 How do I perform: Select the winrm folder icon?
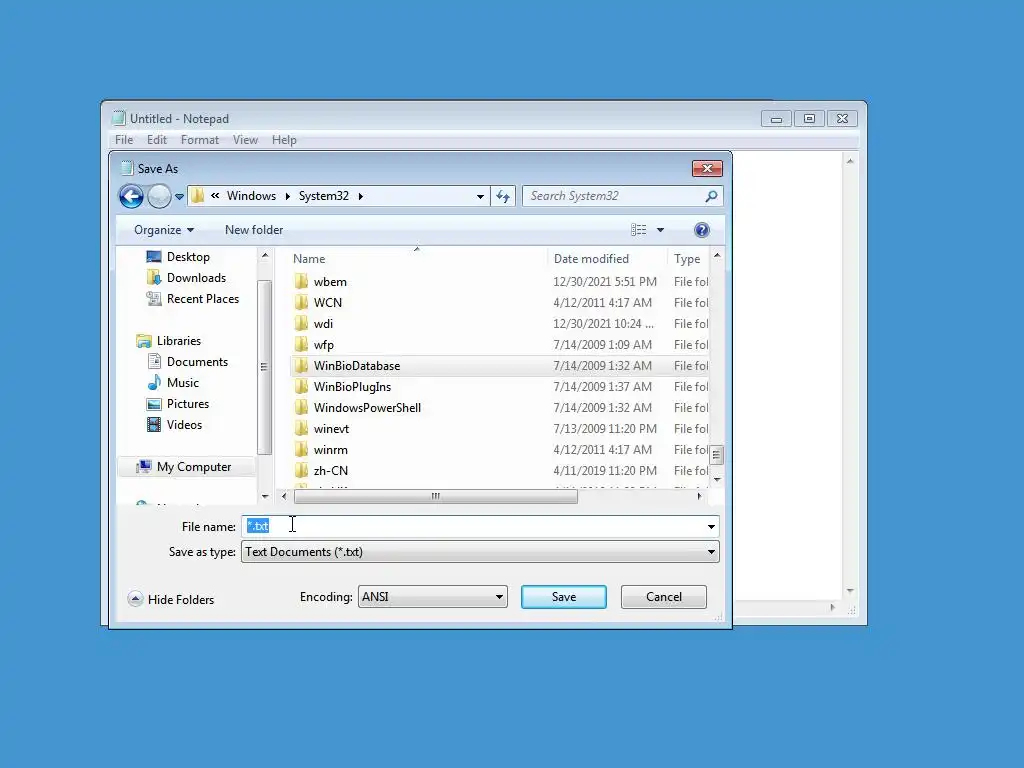coord(301,449)
